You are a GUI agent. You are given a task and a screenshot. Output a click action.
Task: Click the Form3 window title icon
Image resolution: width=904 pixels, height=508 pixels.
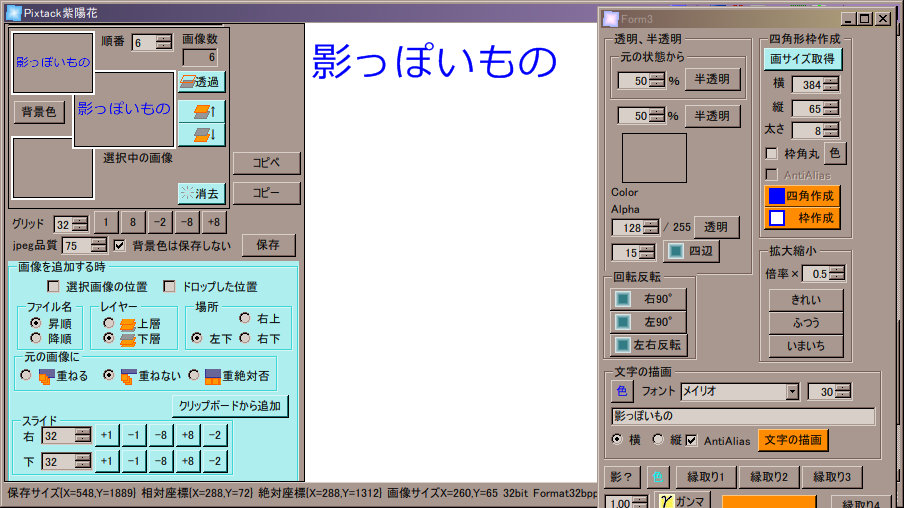(x=611, y=19)
